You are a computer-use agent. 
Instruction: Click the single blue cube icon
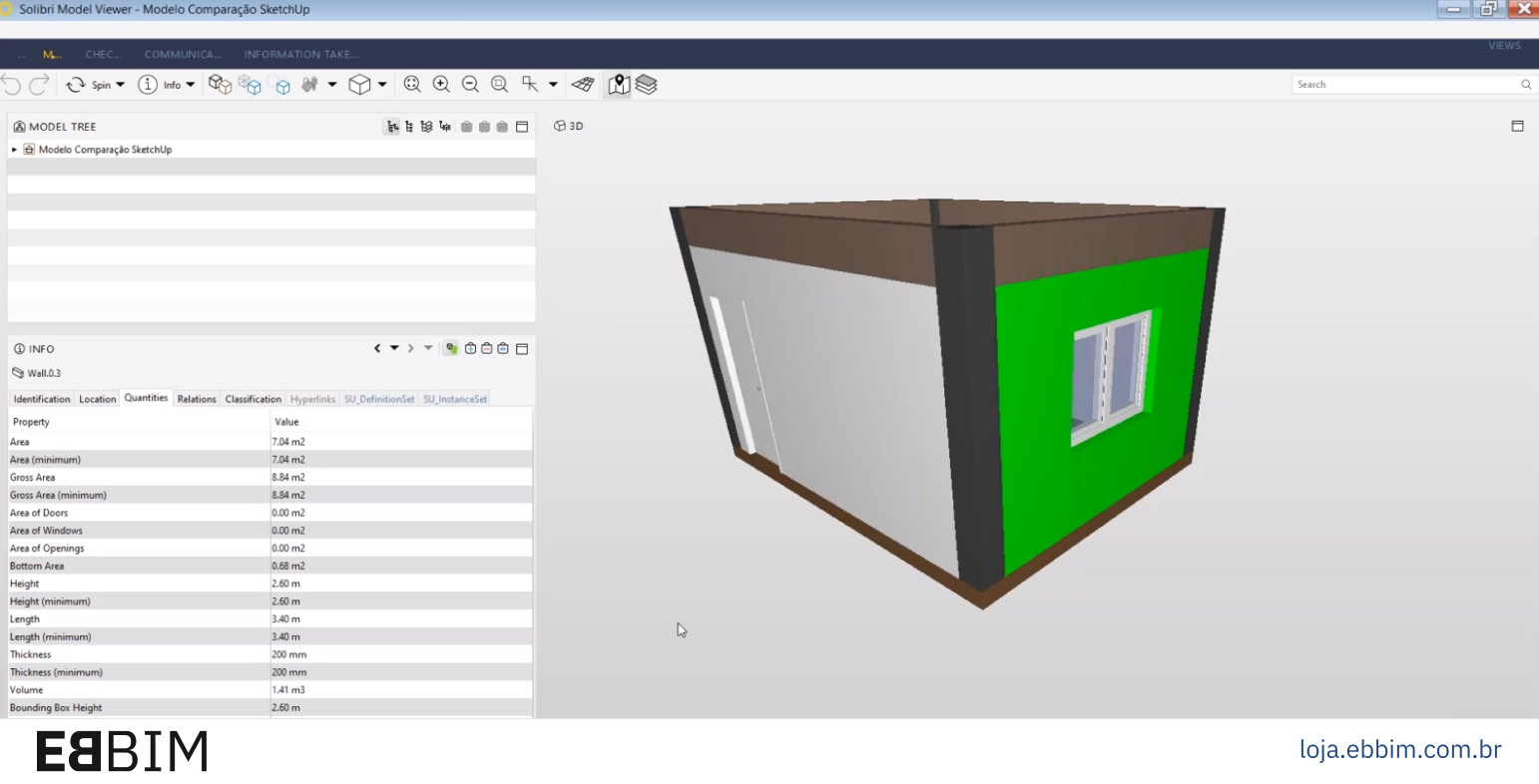[282, 86]
